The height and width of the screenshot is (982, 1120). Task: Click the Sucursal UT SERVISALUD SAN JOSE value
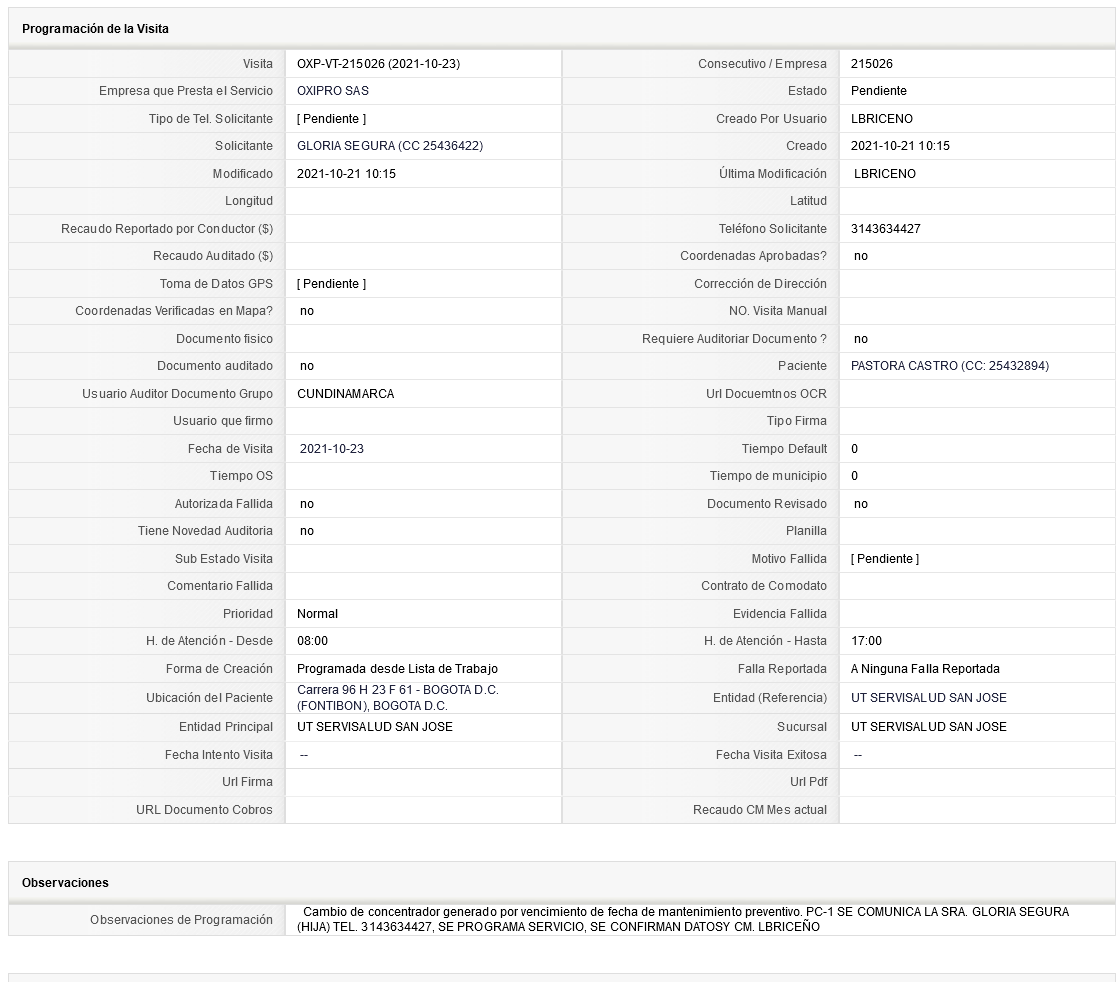929,726
